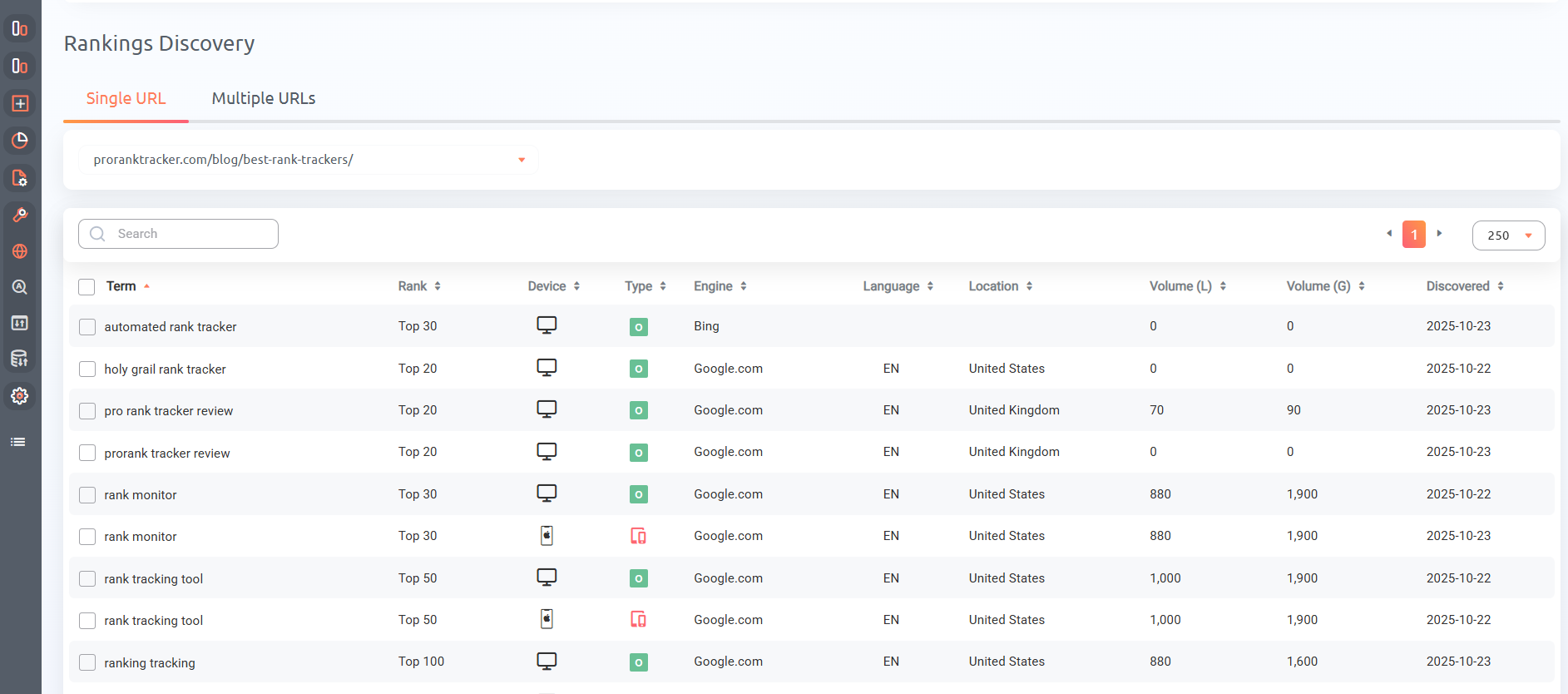
Task: Sort by the Engine column arrows
Action: coord(744,286)
